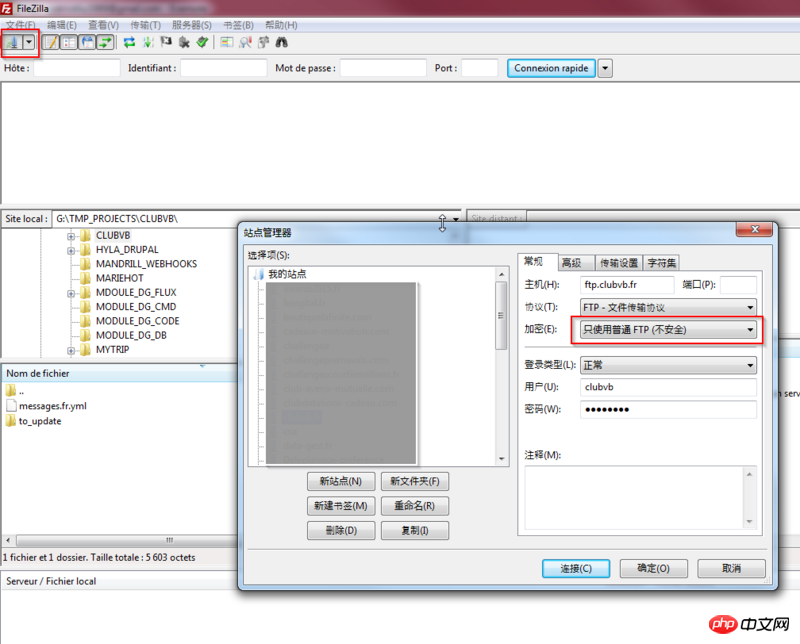Expand the MYTRIP folder node
The width and height of the screenshot is (800, 644).
pos(71,351)
